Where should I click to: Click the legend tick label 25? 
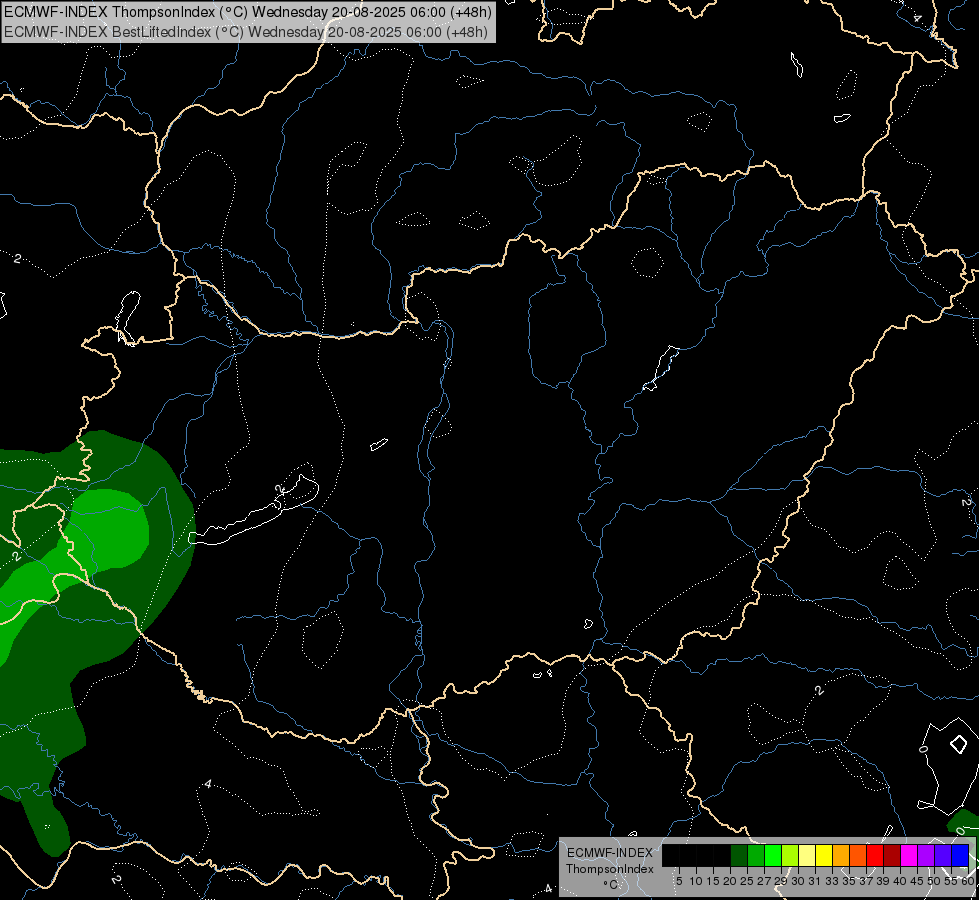pyautogui.click(x=747, y=881)
